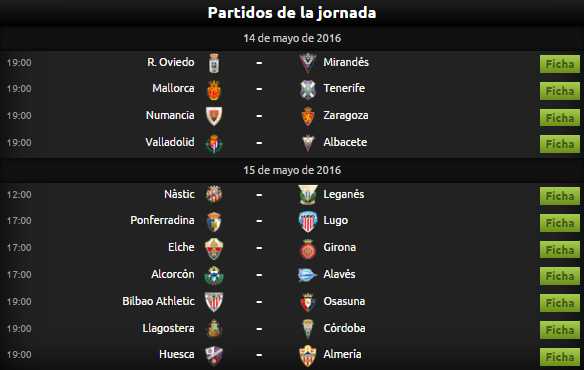Image resolution: width=584 pixels, height=370 pixels.
Task: Click the Osasuna team badge
Action: pos(308,302)
